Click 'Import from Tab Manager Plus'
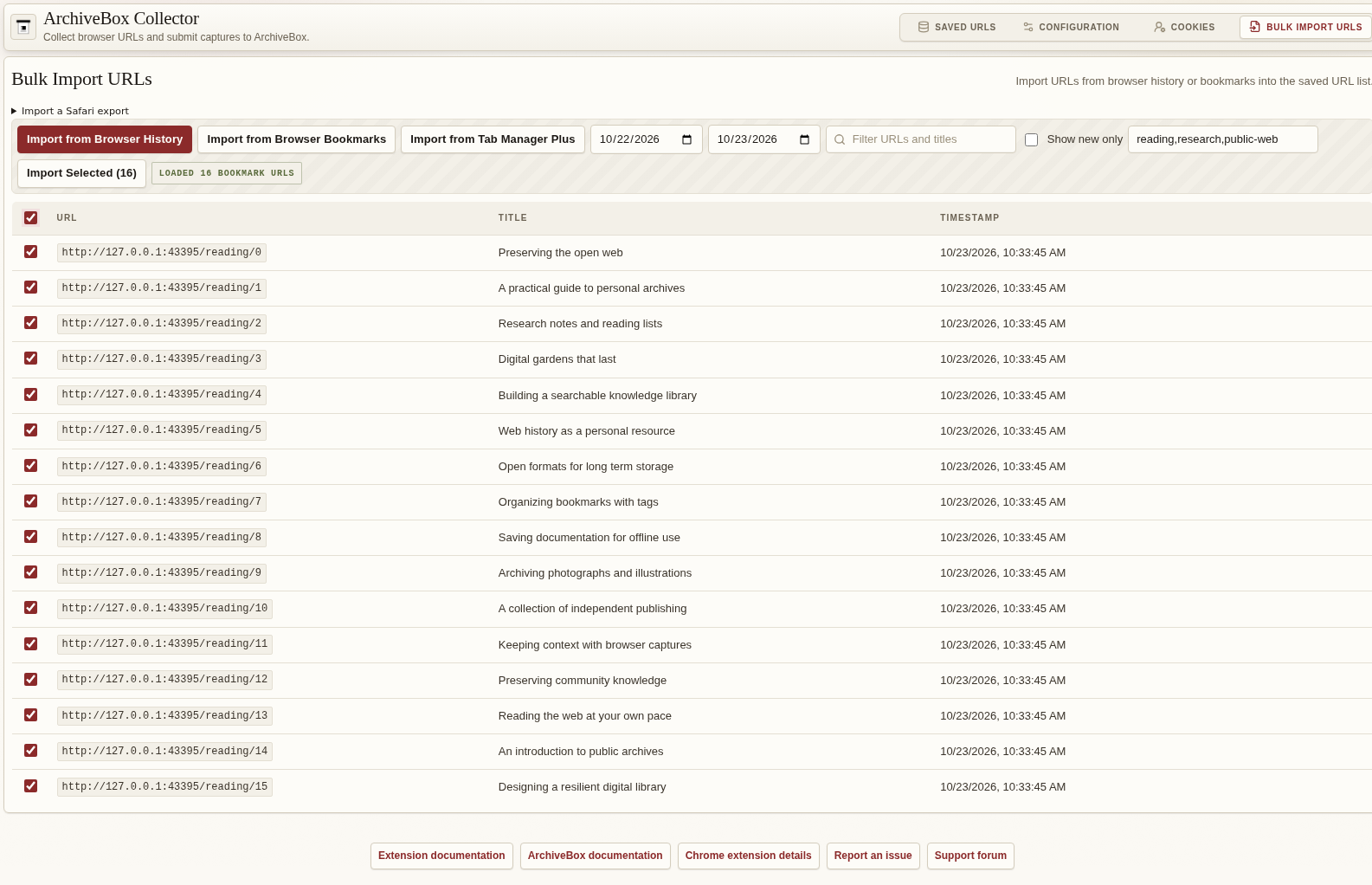1372x885 pixels. pos(493,139)
